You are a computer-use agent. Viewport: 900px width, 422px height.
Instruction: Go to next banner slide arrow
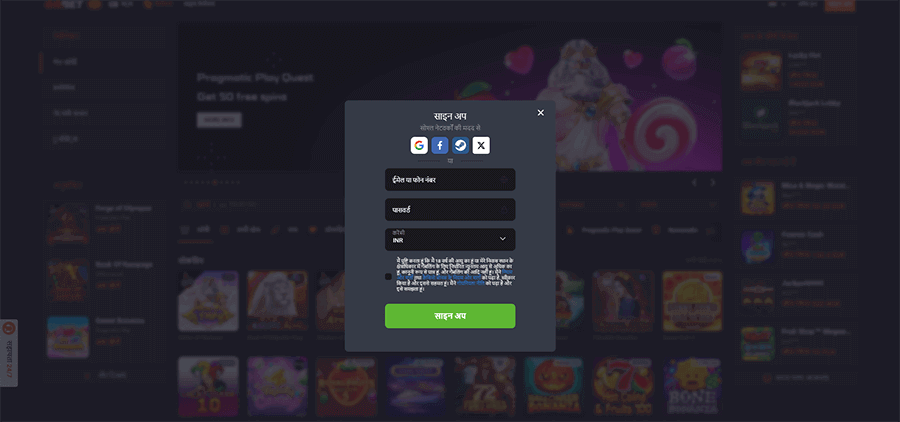(x=713, y=183)
